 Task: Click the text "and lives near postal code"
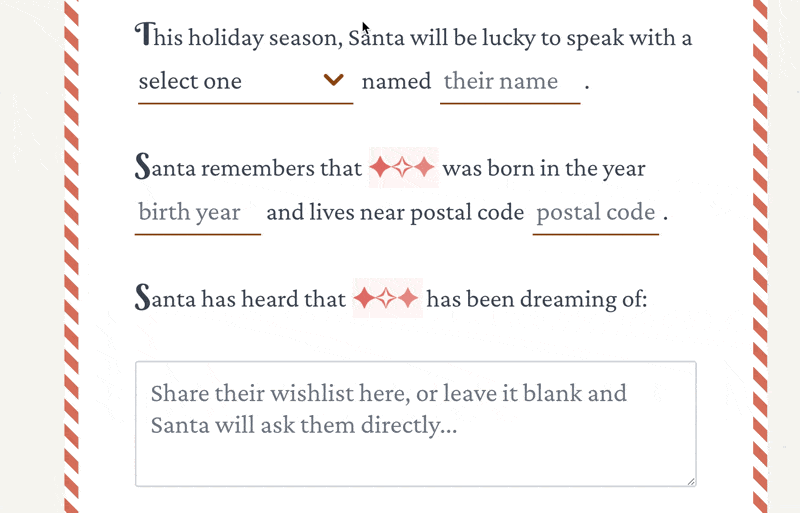click(395, 213)
